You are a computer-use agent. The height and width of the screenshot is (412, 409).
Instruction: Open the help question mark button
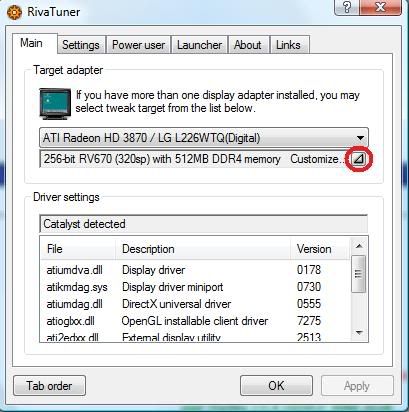click(347, 7)
